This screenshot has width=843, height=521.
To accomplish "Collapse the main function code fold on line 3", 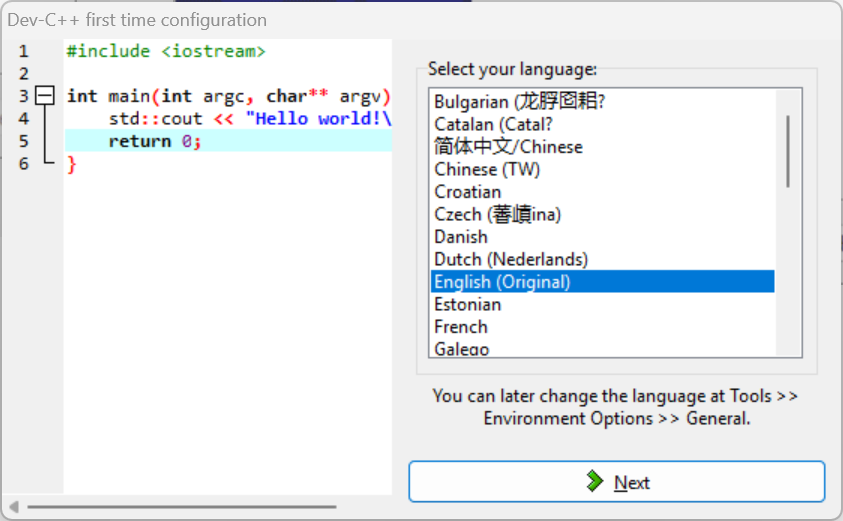I will (45, 96).
